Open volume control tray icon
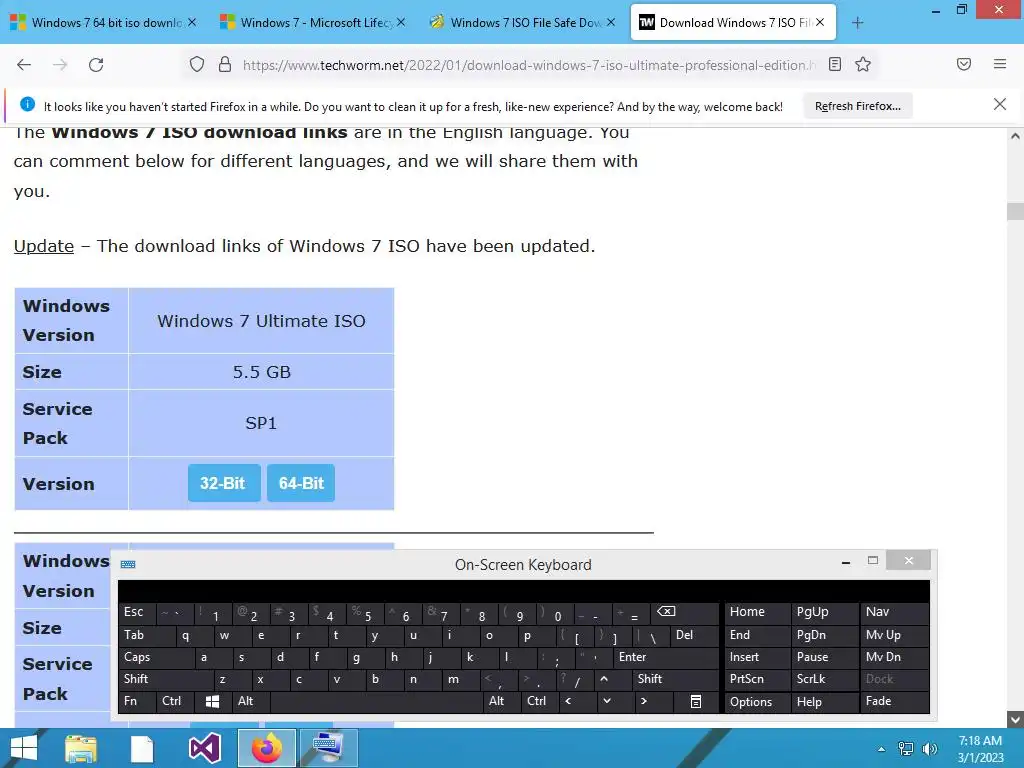The height and width of the screenshot is (768, 1024). click(930, 749)
